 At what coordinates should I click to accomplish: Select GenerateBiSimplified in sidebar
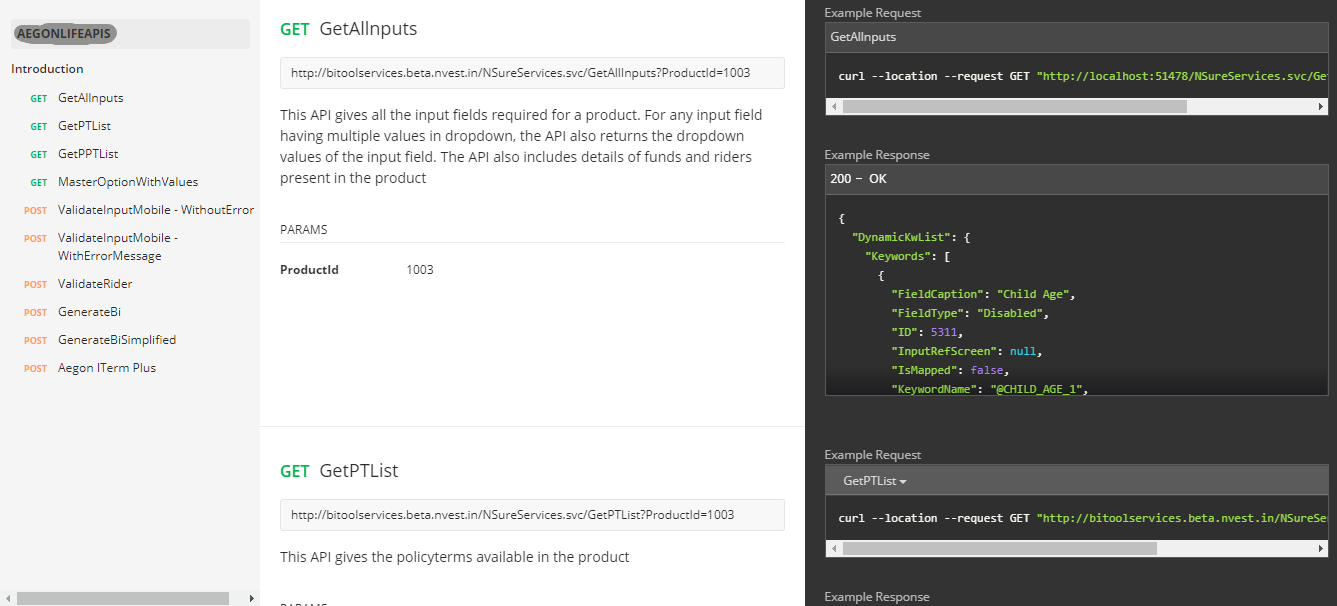(x=116, y=340)
